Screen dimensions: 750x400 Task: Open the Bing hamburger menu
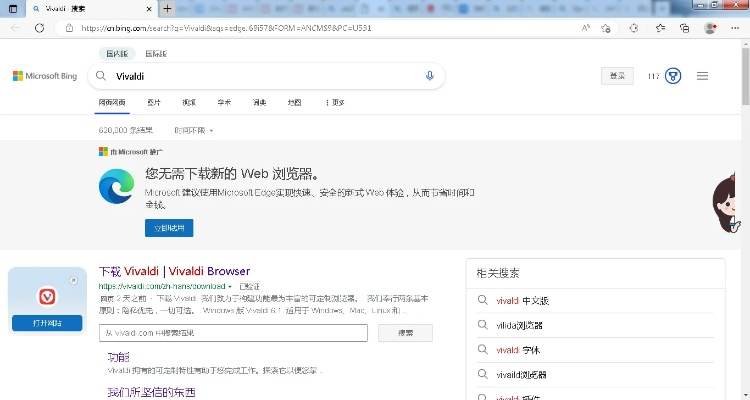point(702,76)
